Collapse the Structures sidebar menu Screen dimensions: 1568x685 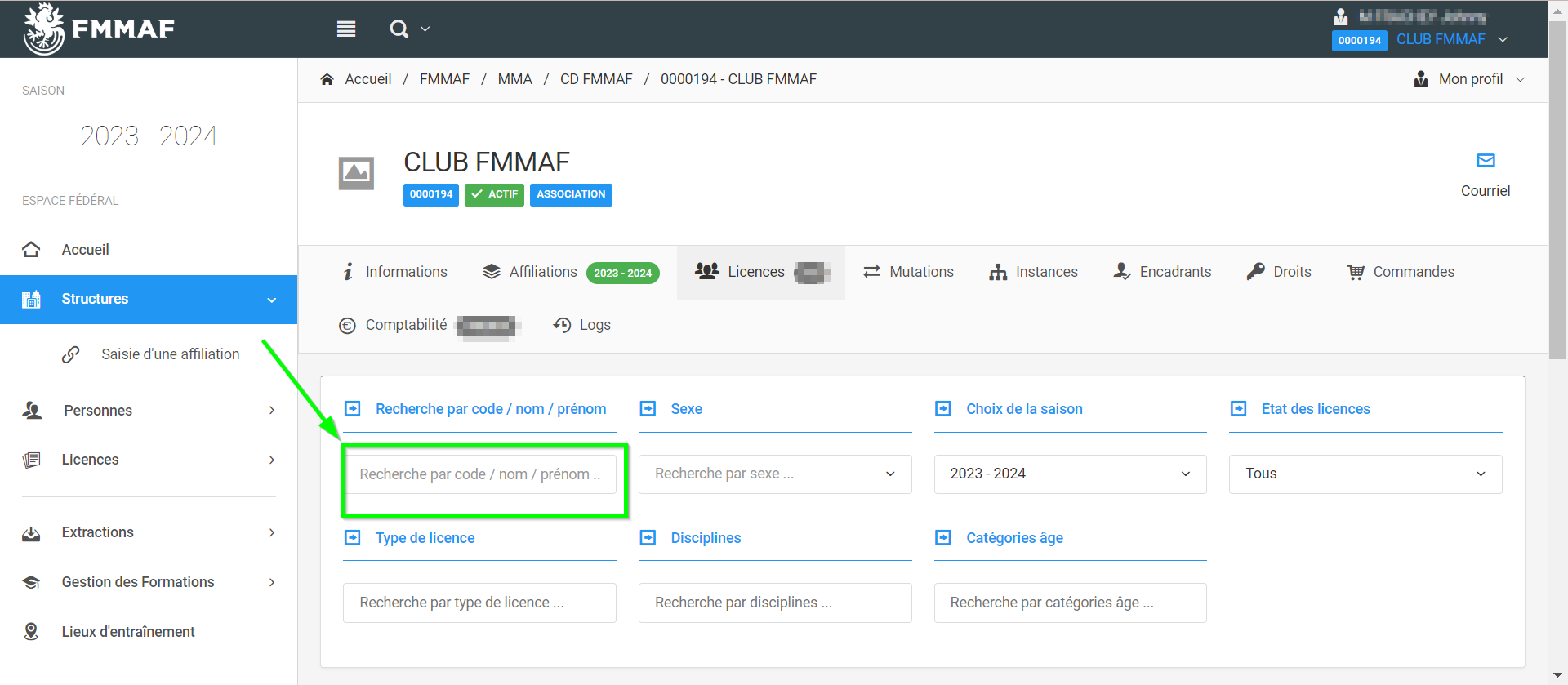(x=149, y=299)
